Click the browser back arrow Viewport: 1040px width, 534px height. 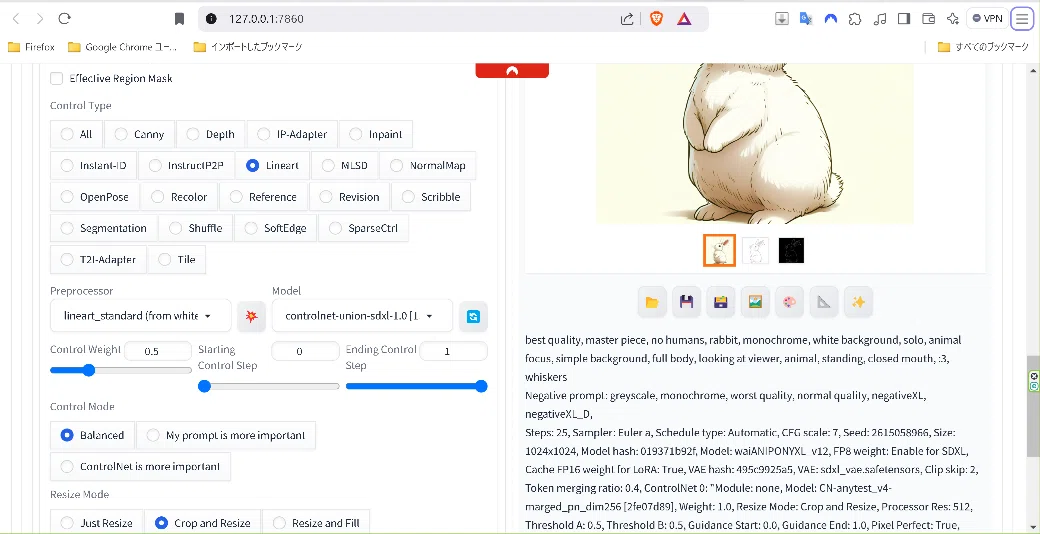pos(17,19)
